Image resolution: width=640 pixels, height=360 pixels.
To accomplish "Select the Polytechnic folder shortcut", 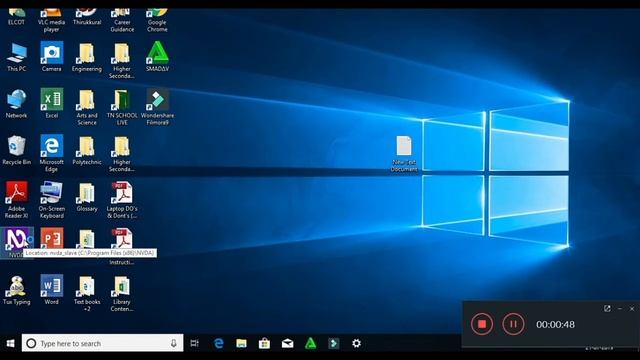I will pos(87,150).
